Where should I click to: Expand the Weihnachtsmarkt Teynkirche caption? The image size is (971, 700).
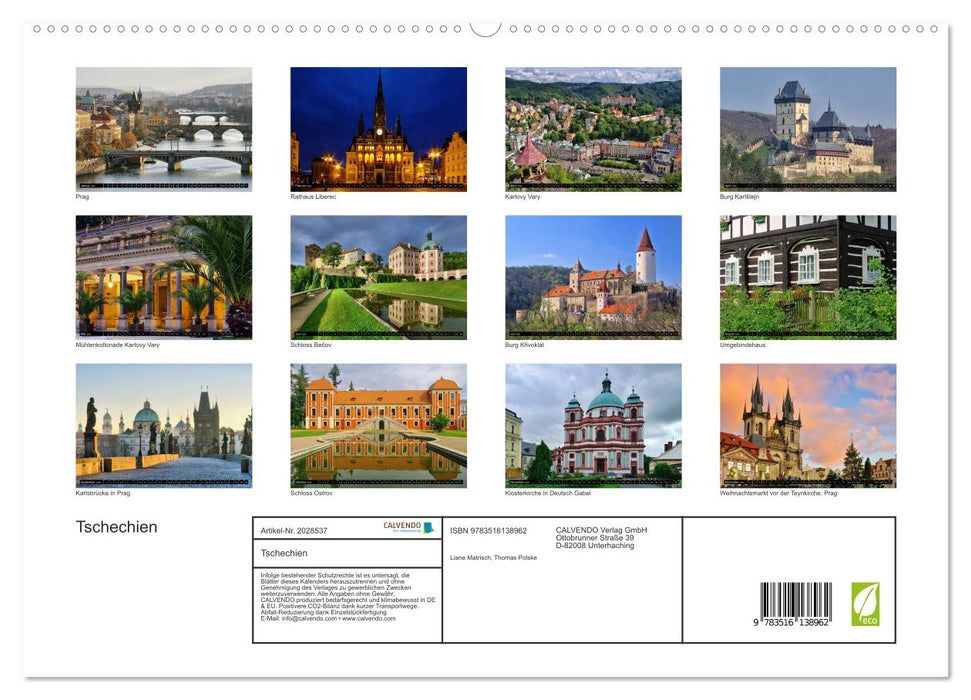(778, 492)
